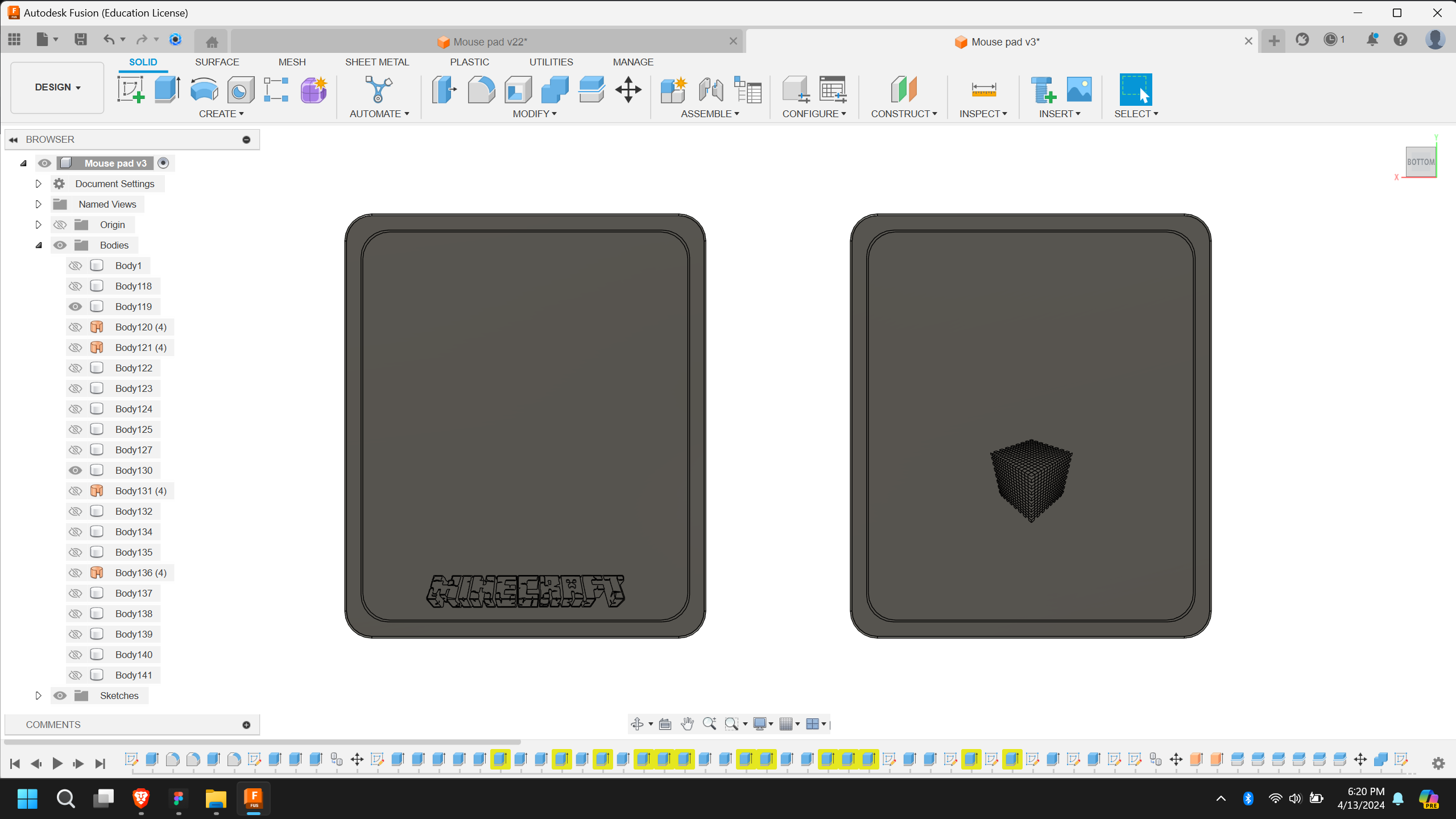Activate Mouse pad v3 component radio button
Image resolution: width=1456 pixels, height=819 pixels.
(163, 163)
